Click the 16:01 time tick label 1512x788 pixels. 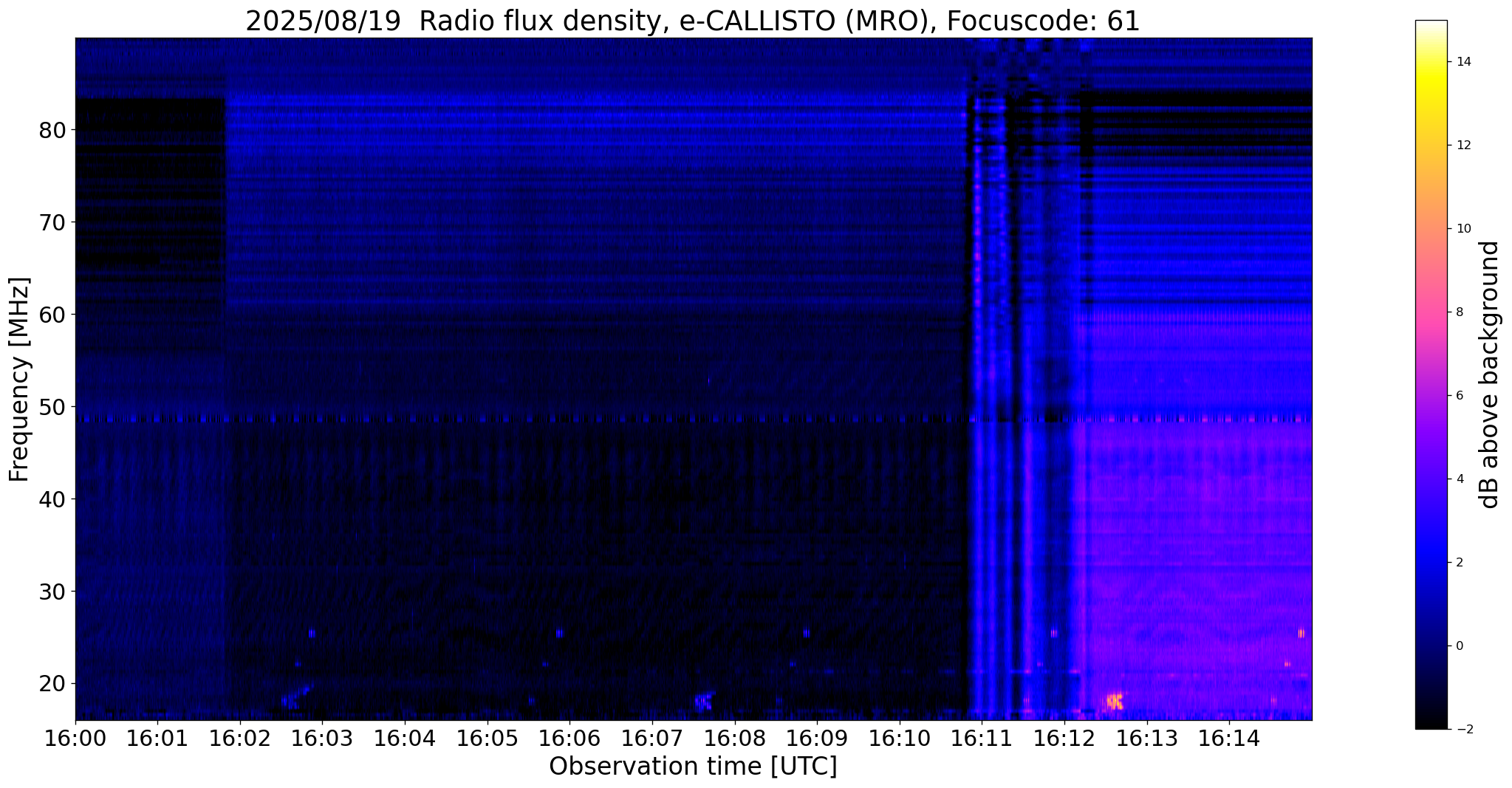pos(157,738)
